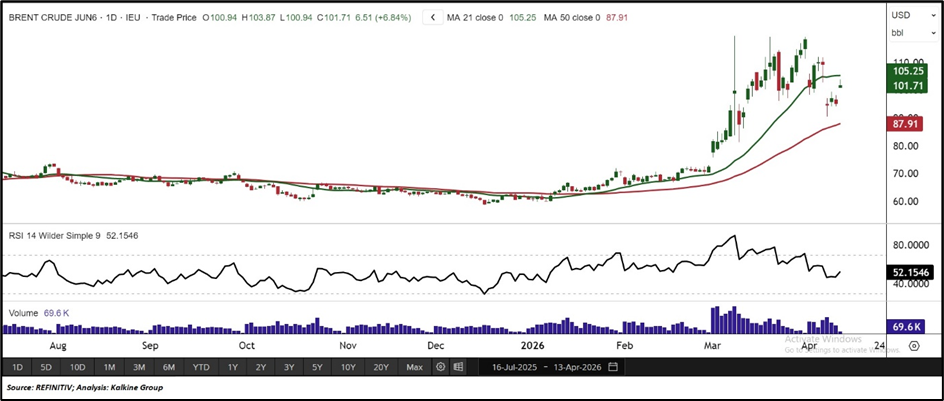
Task: Click the 10D range button
Action: point(77,367)
